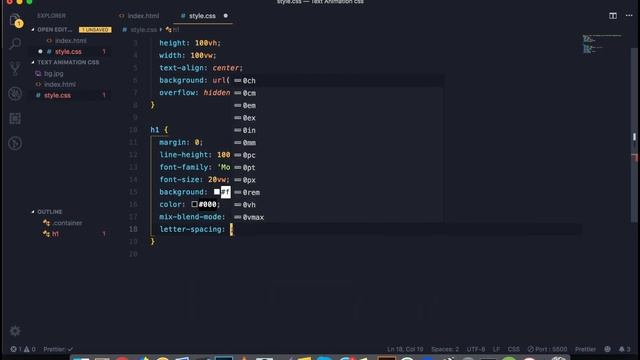Open the Live Share activity icon

[15, 143]
